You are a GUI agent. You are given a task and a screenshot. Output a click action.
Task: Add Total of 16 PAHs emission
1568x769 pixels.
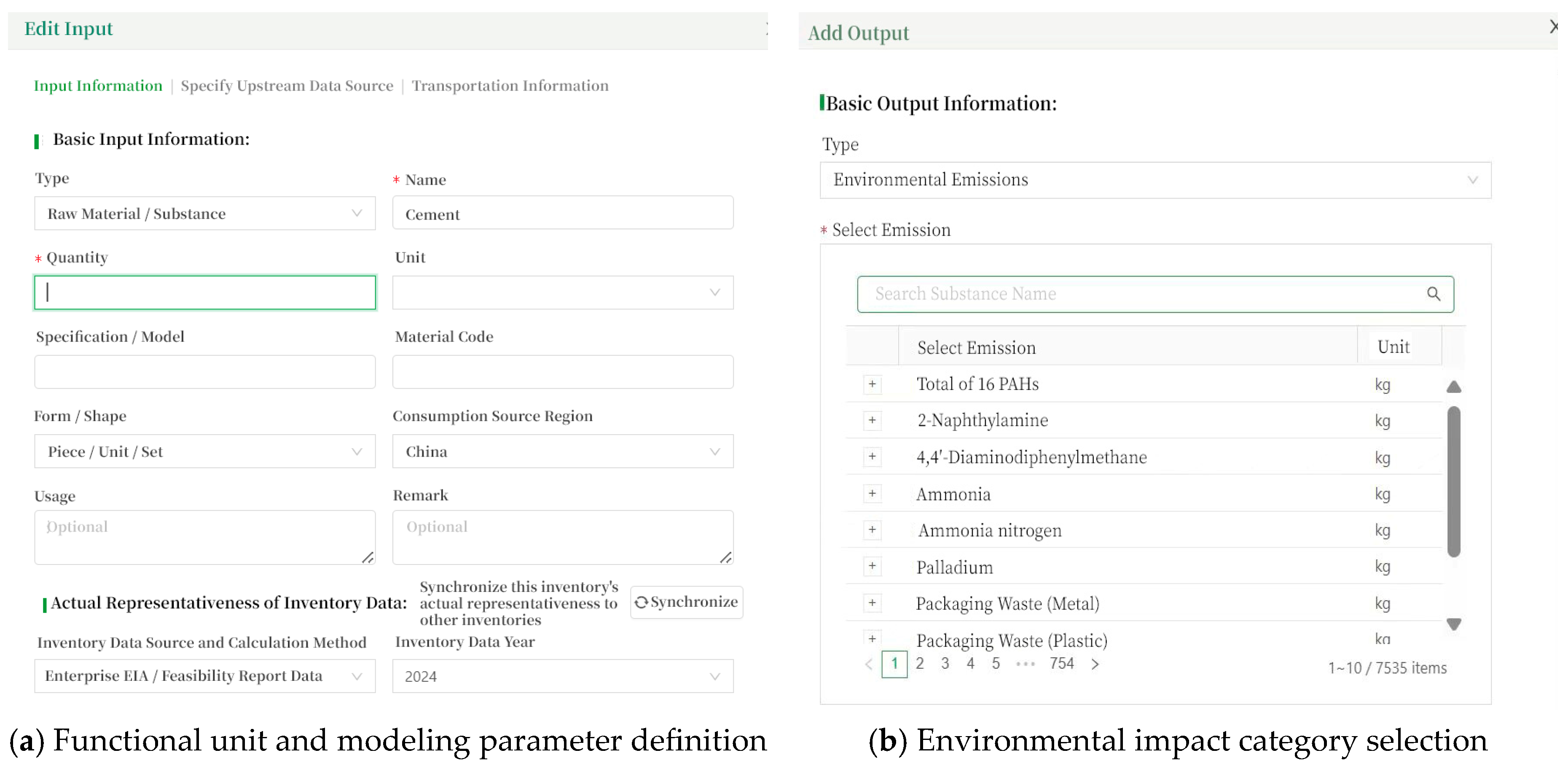(x=872, y=384)
